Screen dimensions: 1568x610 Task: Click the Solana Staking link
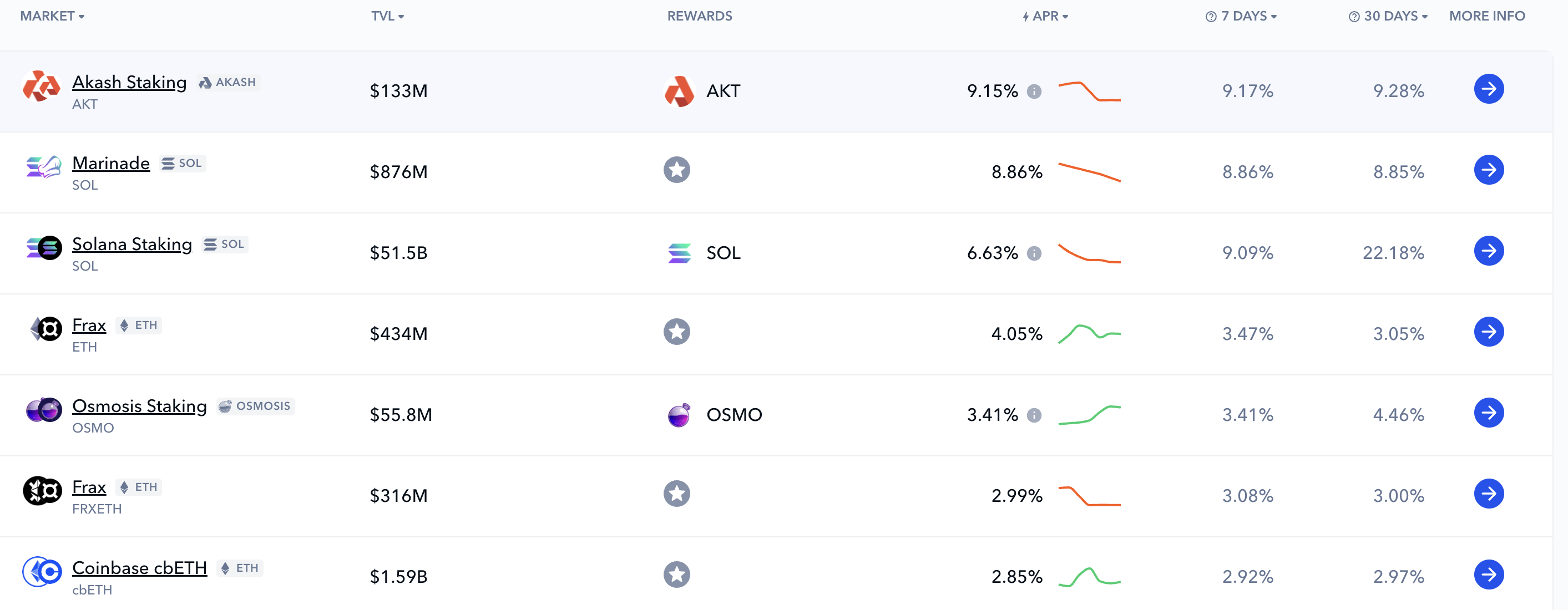132,244
